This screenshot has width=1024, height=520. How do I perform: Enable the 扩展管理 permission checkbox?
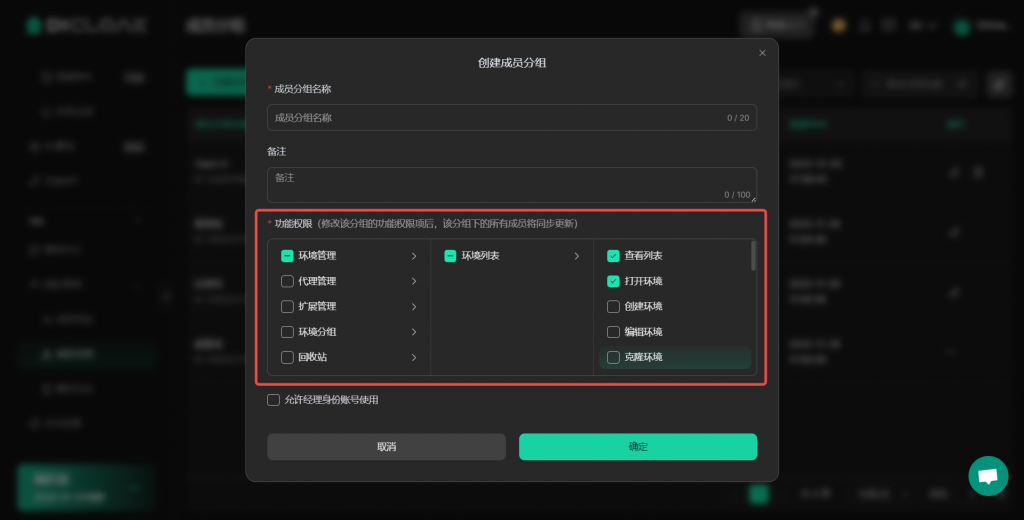[287, 306]
